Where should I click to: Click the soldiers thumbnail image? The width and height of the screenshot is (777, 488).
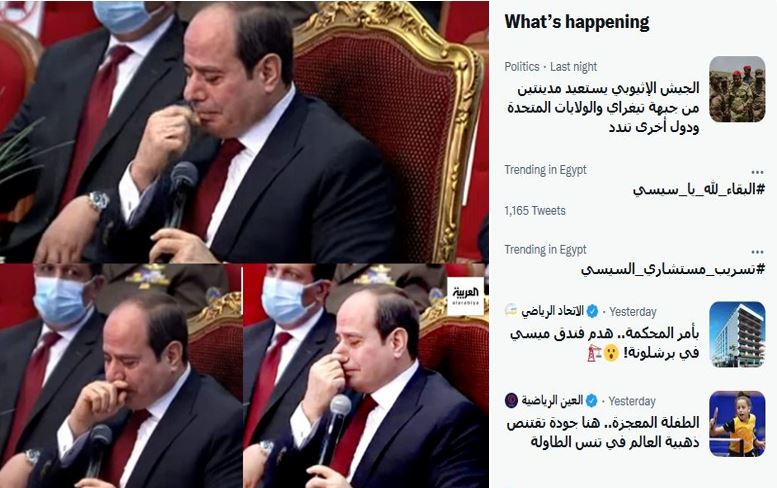coord(737,89)
